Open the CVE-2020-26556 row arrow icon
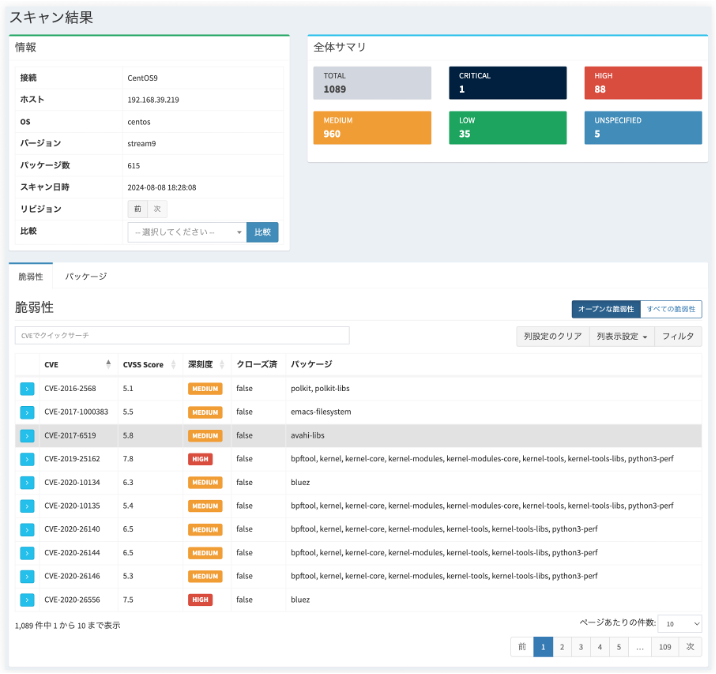Screen dimensions: 716x674 tap(27, 600)
